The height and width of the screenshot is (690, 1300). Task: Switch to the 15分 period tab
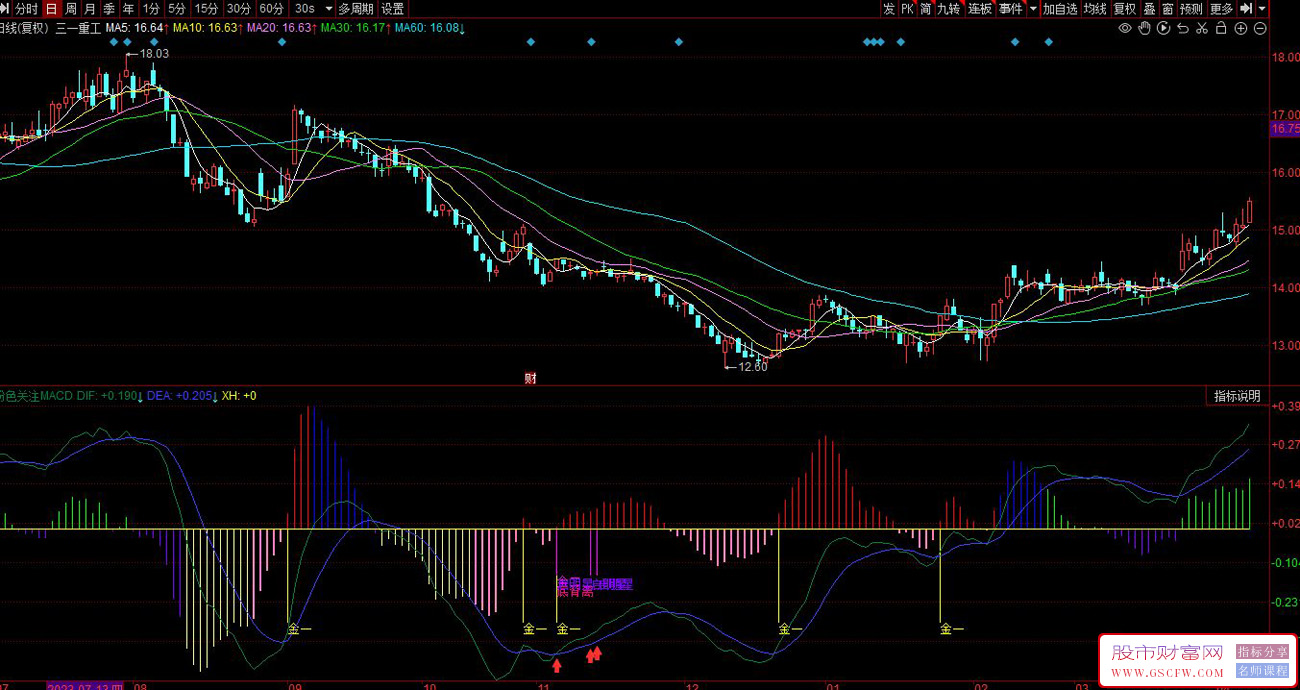(x=206, y=9)
